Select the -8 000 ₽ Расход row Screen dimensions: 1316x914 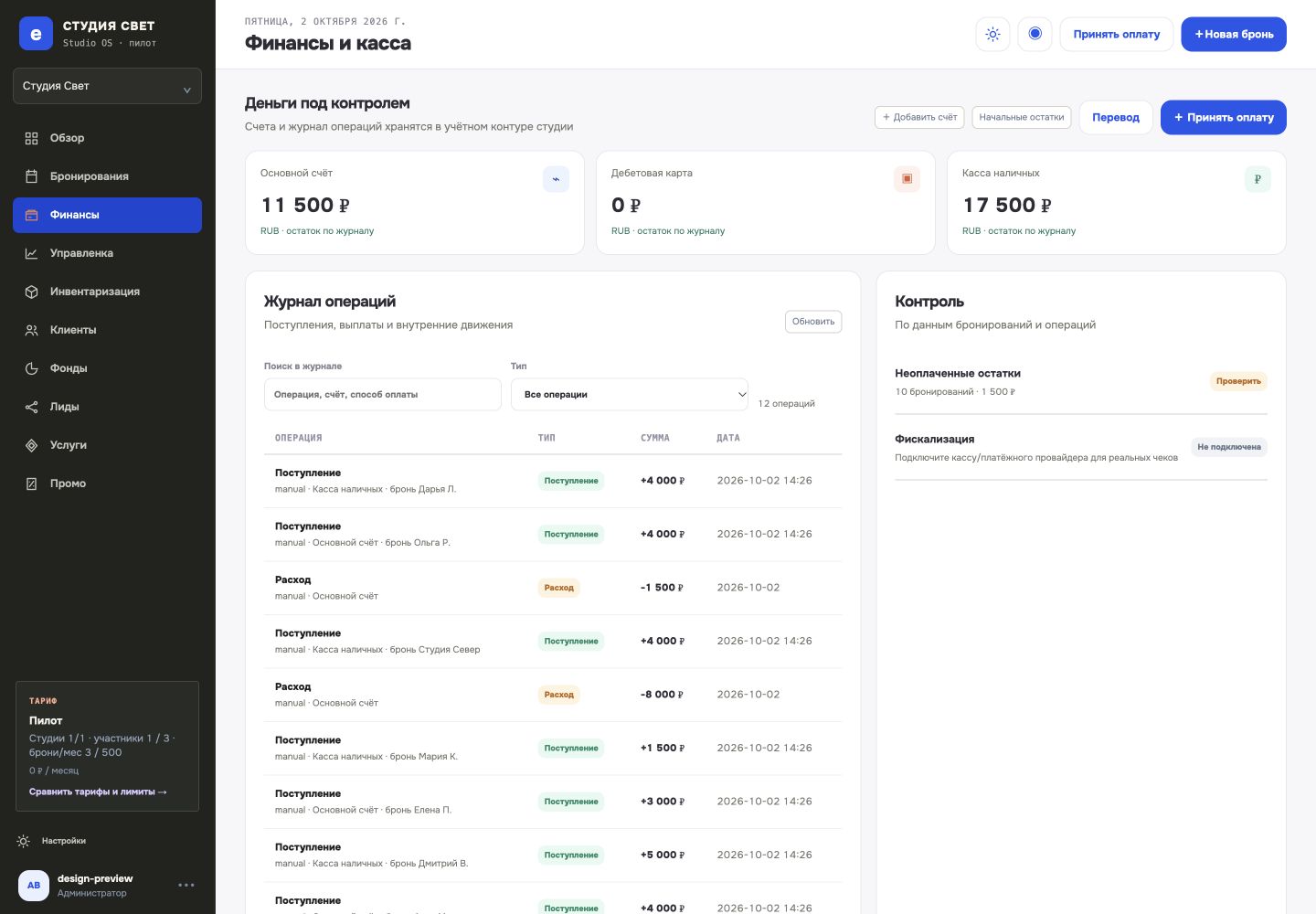553,695
